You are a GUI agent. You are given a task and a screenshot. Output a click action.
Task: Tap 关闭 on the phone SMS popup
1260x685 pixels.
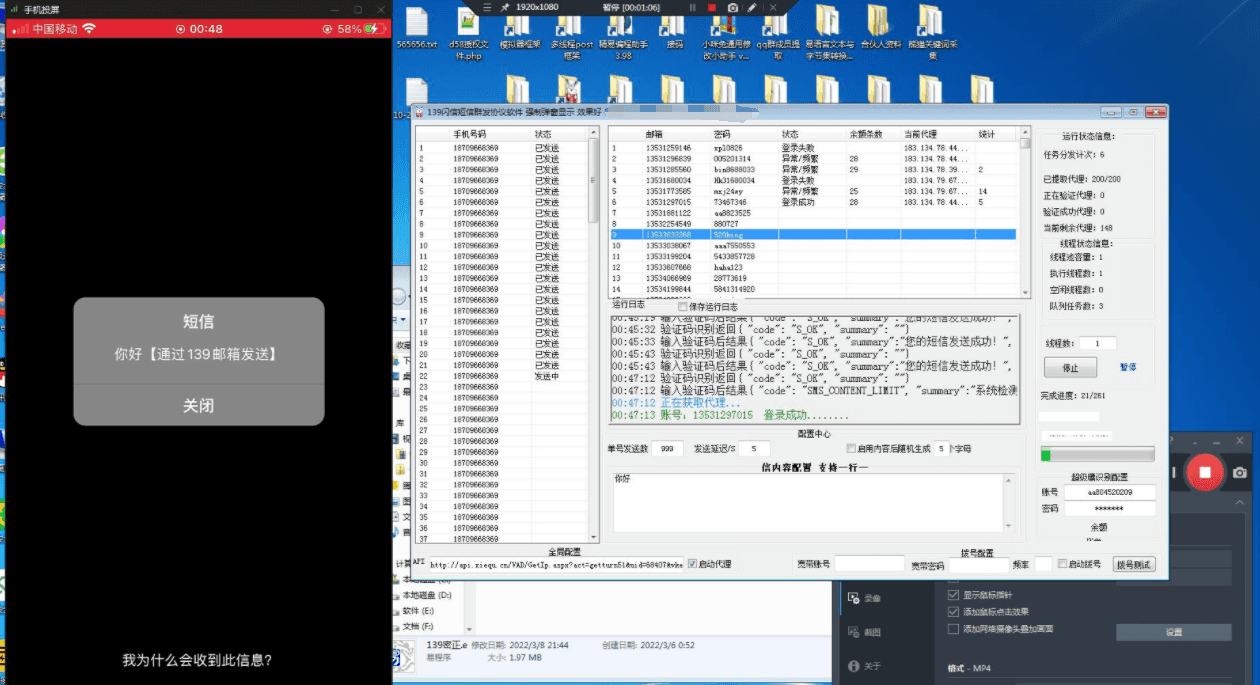click(x=198, y=406)
